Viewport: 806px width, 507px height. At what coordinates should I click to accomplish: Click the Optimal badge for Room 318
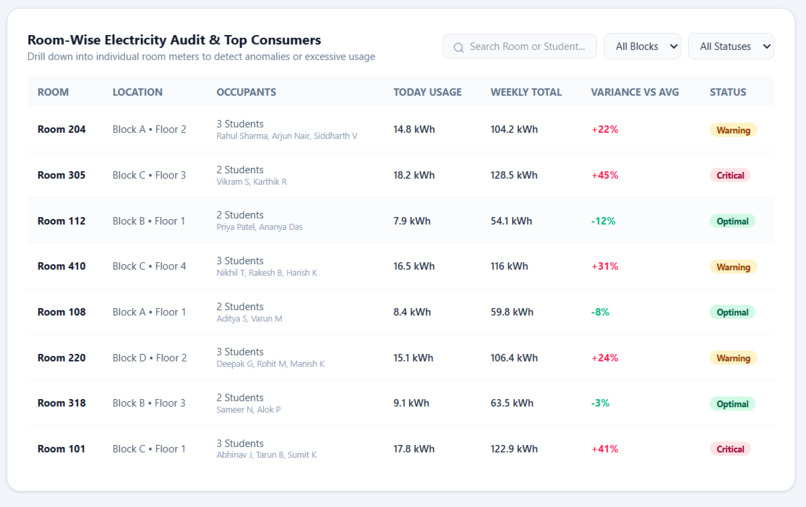point(732,404)
